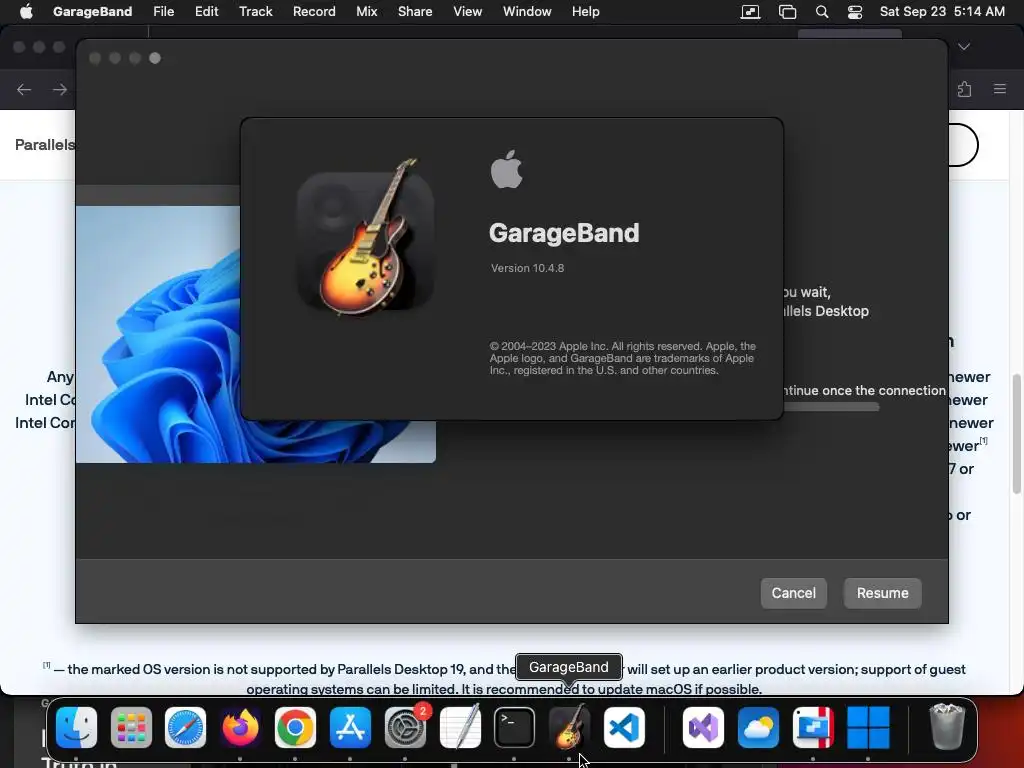Open System Settings with update badge
Image resolution: width=1024 pixels, height=768 pixels.
pyautogui.click(x=406, y=728)
